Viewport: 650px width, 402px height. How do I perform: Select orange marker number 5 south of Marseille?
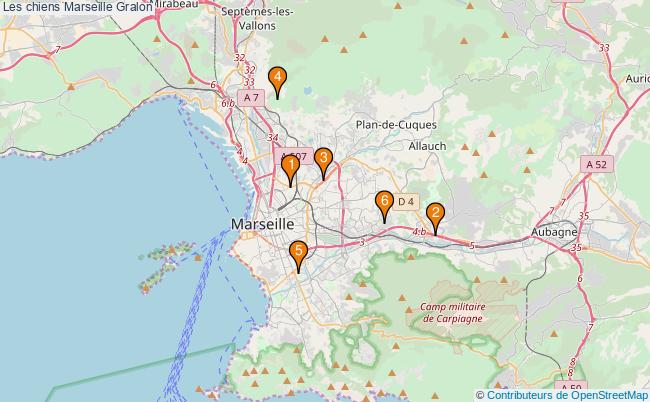297,253
